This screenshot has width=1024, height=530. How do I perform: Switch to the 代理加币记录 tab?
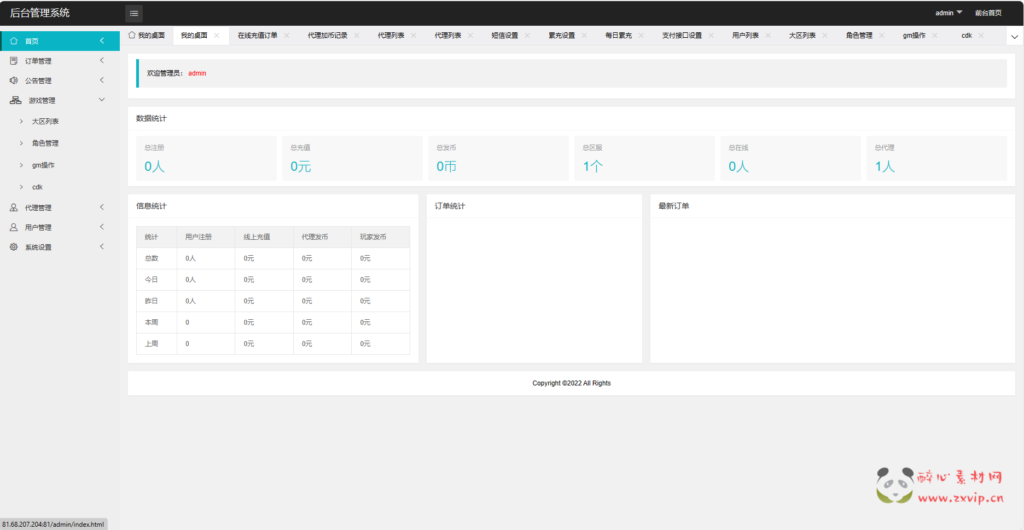tap(327, 35)
